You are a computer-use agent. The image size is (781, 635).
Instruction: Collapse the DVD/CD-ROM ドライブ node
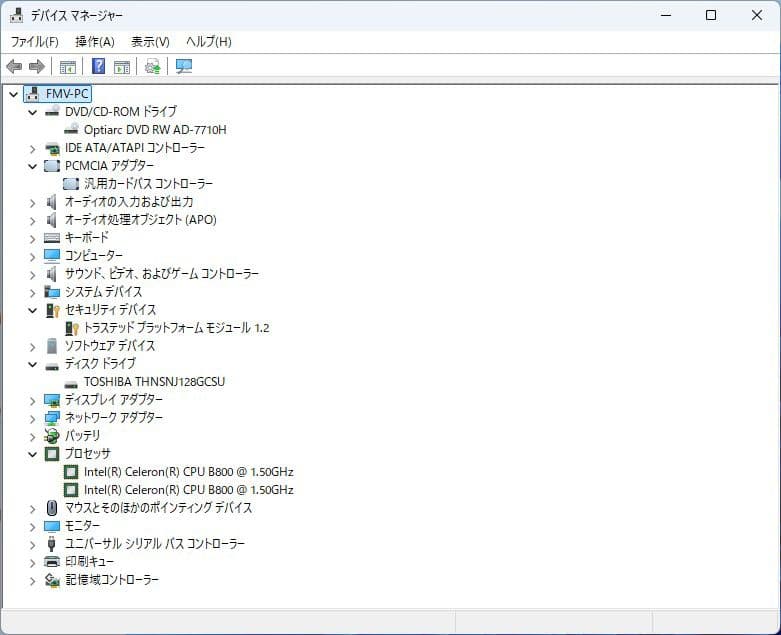(x=32, y=113)
